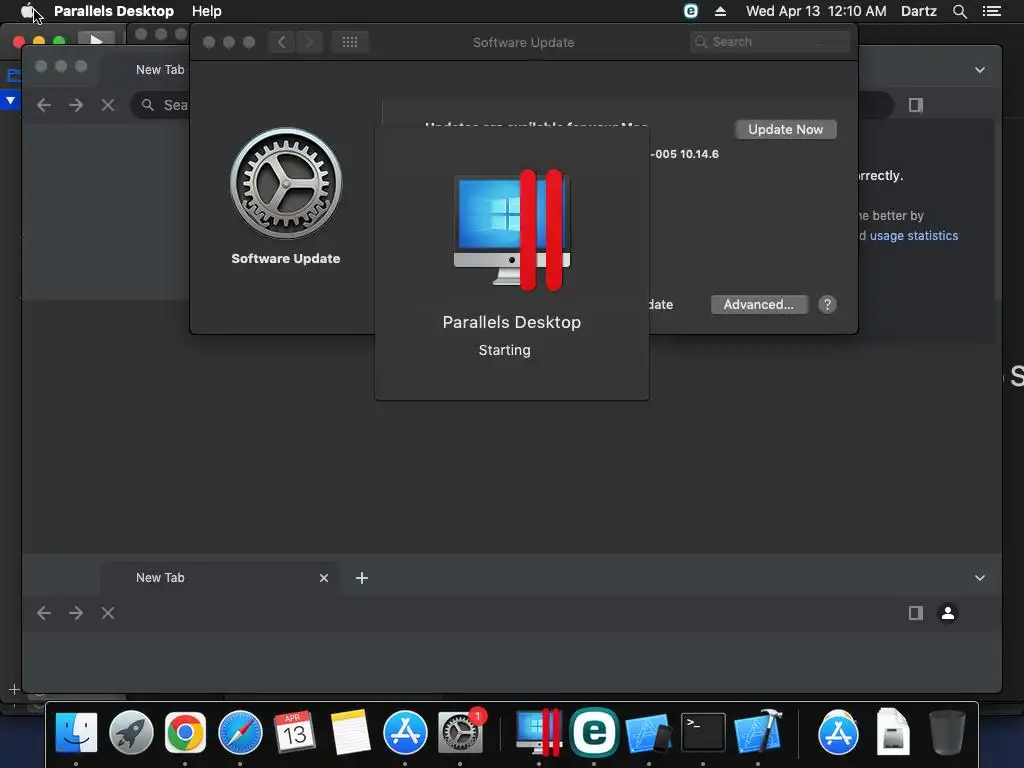
Task: Go back in Software Update window
Action: coord(281,42)
